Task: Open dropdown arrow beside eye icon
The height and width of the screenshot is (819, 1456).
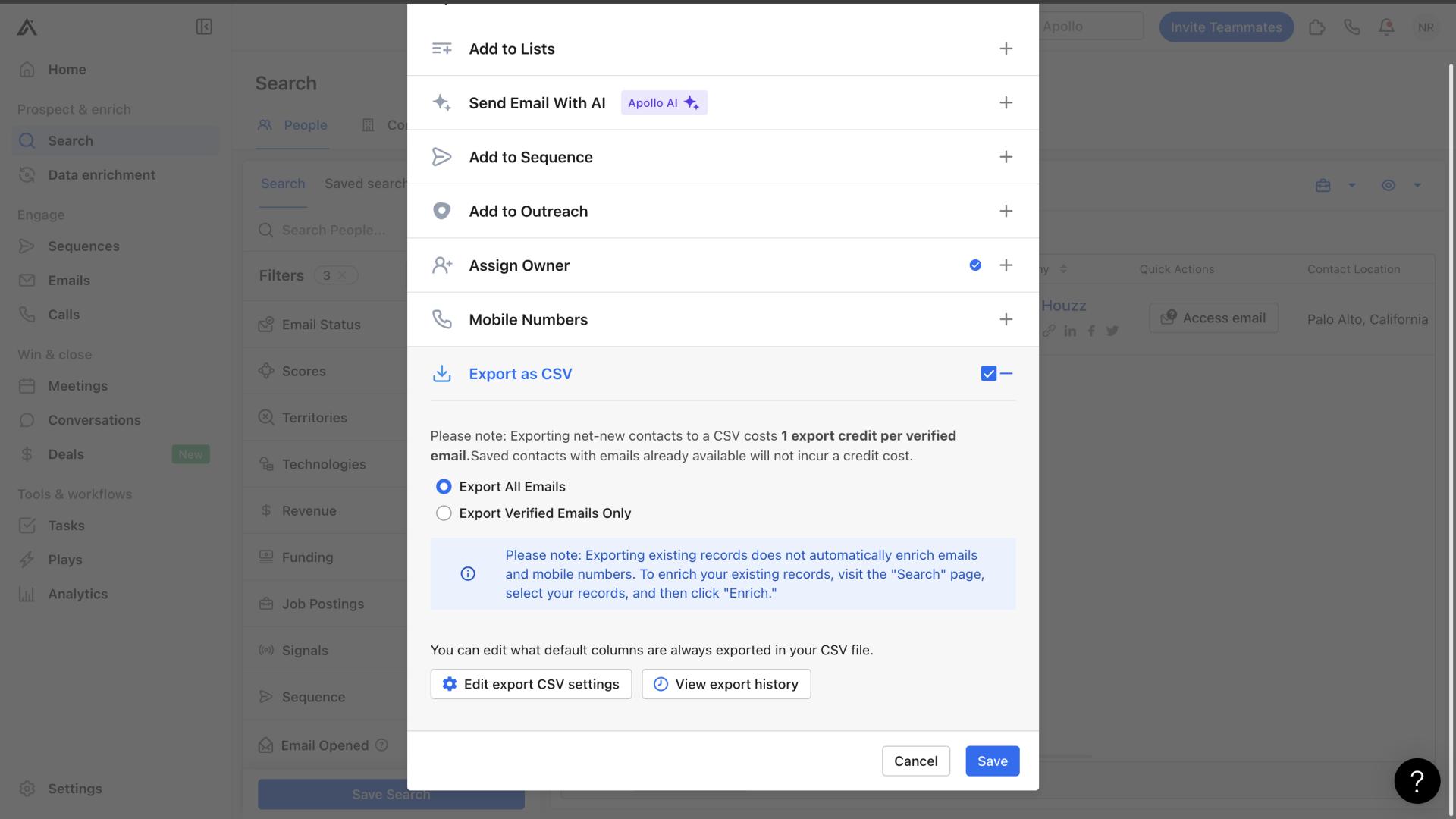Action: (x=1417, y=185)
